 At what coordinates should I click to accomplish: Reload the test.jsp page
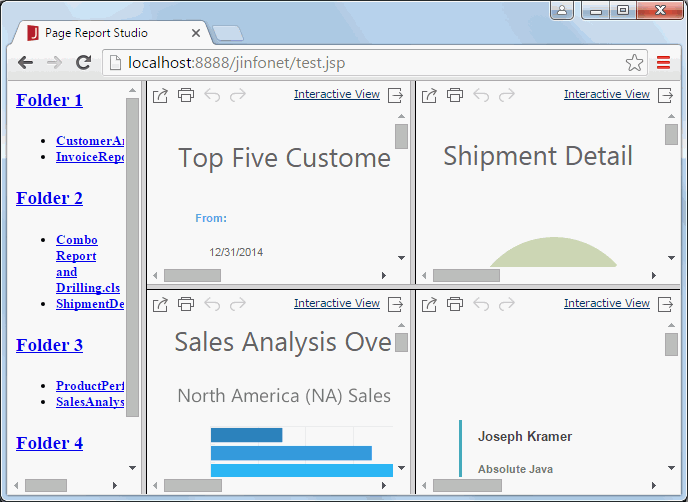[83, 63]
